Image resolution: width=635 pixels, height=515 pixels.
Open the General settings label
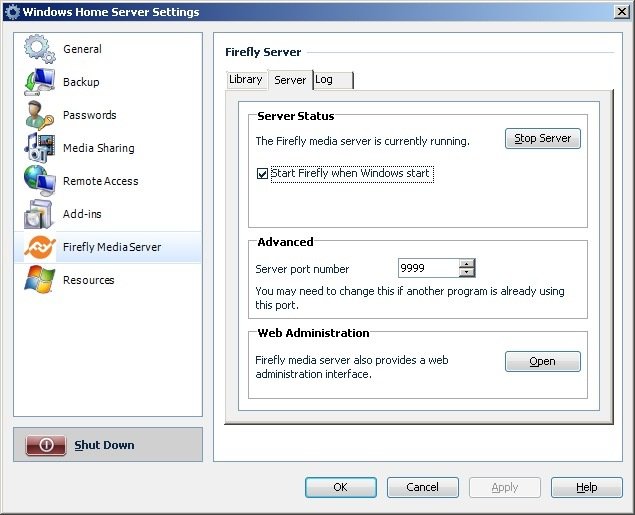coord(82,49)
